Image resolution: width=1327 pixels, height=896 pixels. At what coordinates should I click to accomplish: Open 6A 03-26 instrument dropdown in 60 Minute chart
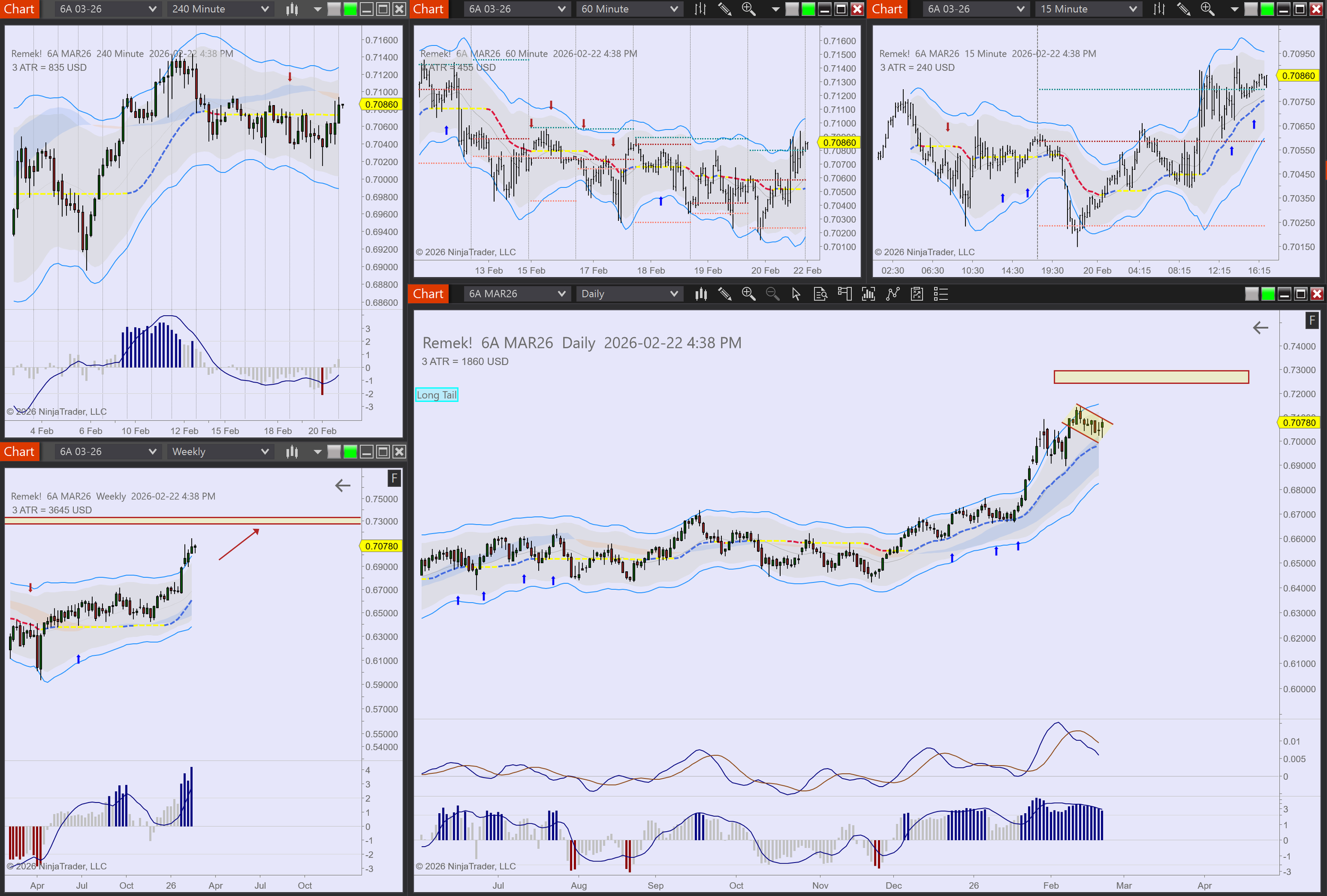tap(517, 9)
